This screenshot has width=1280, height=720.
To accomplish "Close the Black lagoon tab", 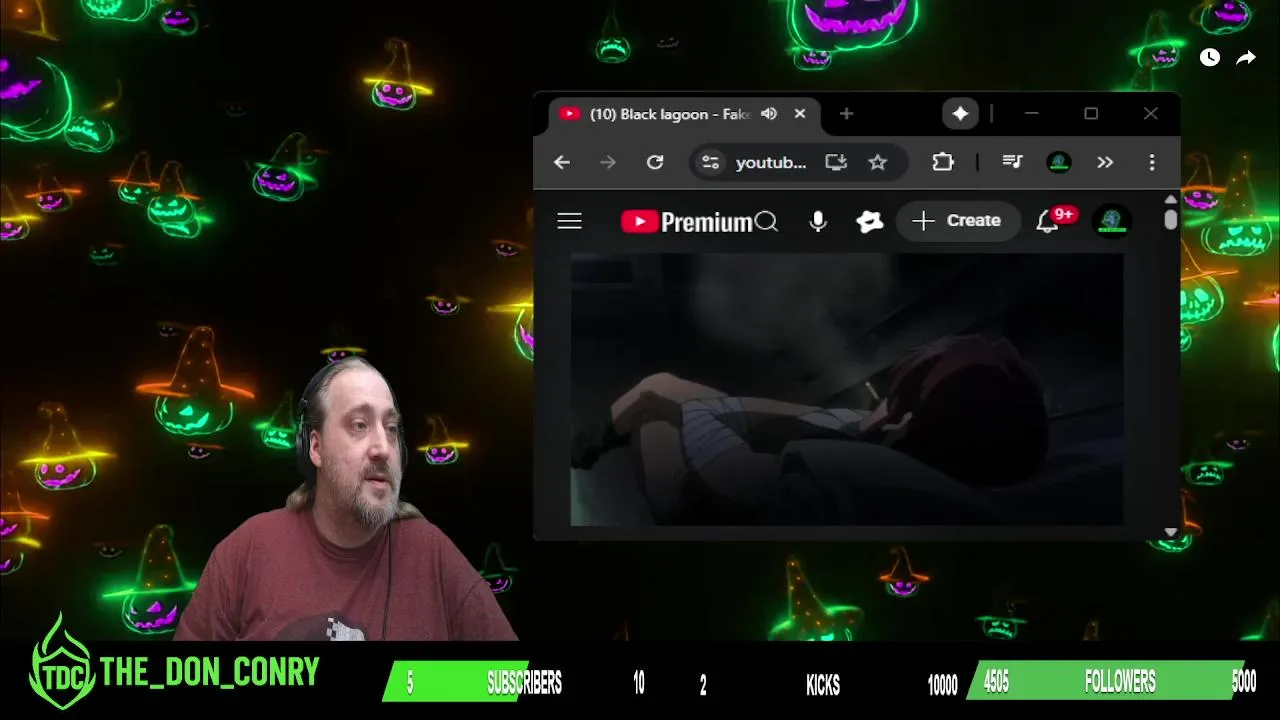I will tap(800, 114).
